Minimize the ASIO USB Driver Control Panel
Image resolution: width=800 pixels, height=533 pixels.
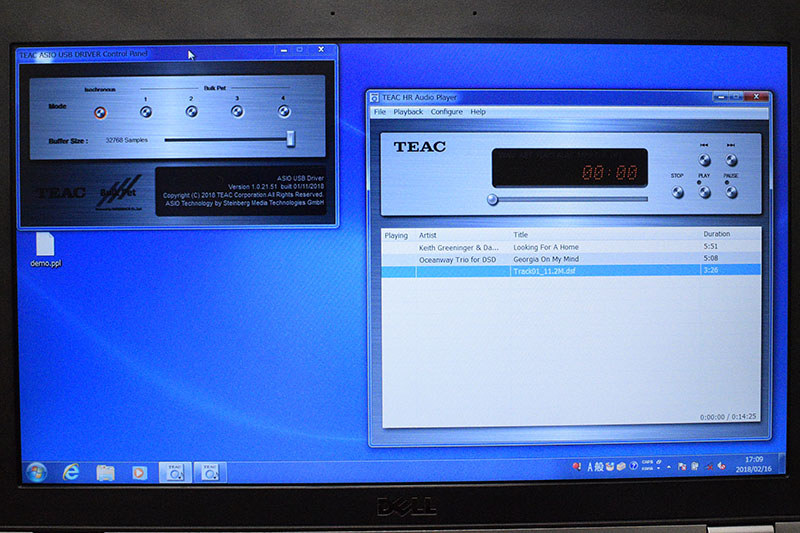pos(284,50)
